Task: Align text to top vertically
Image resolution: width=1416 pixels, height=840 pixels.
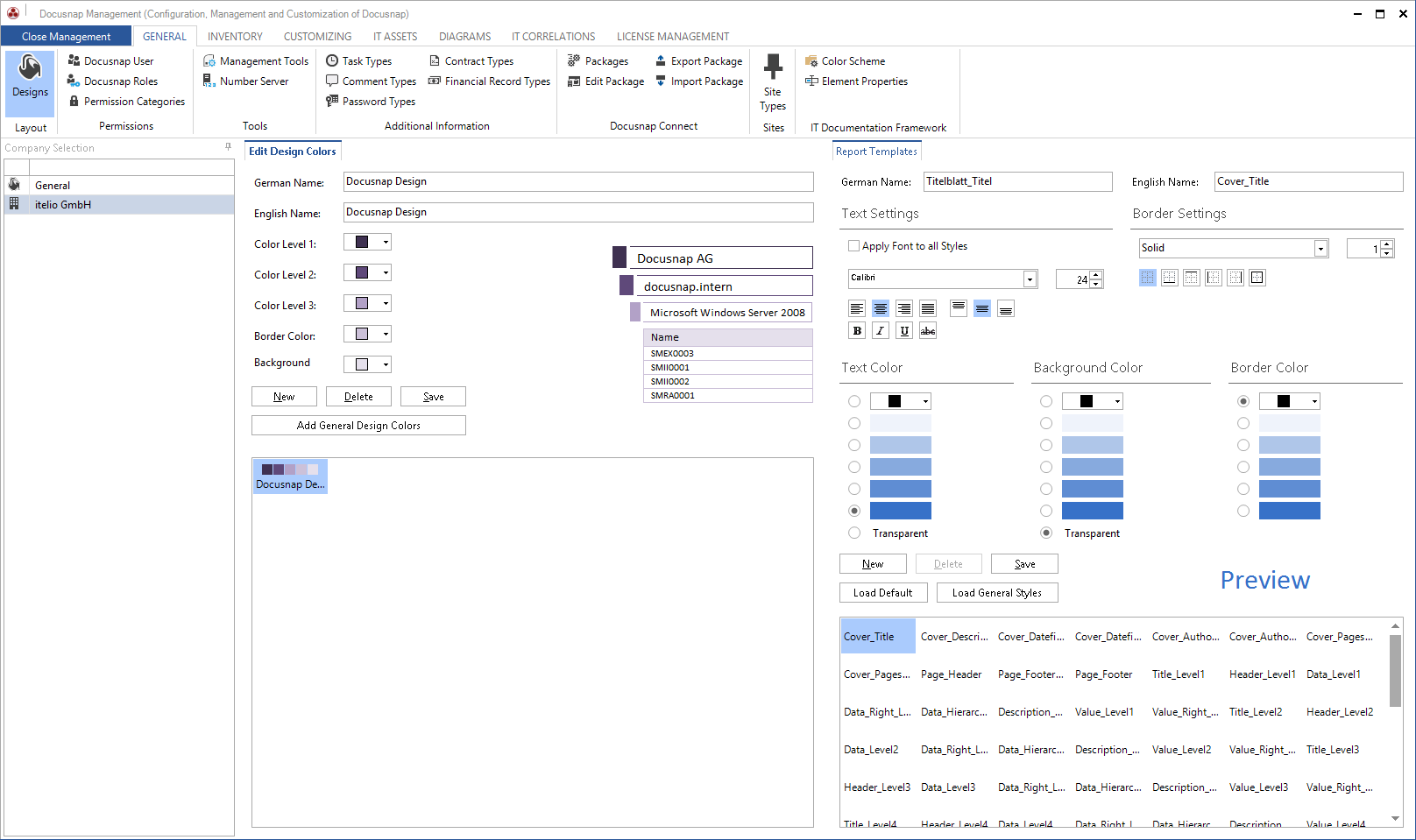Action: coord(959,308)
